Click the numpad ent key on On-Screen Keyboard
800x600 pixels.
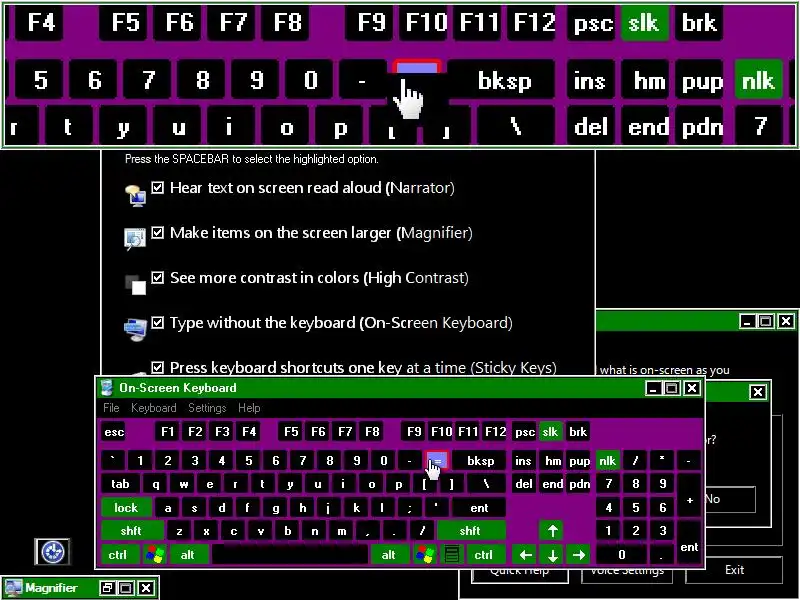click(689, 542)
